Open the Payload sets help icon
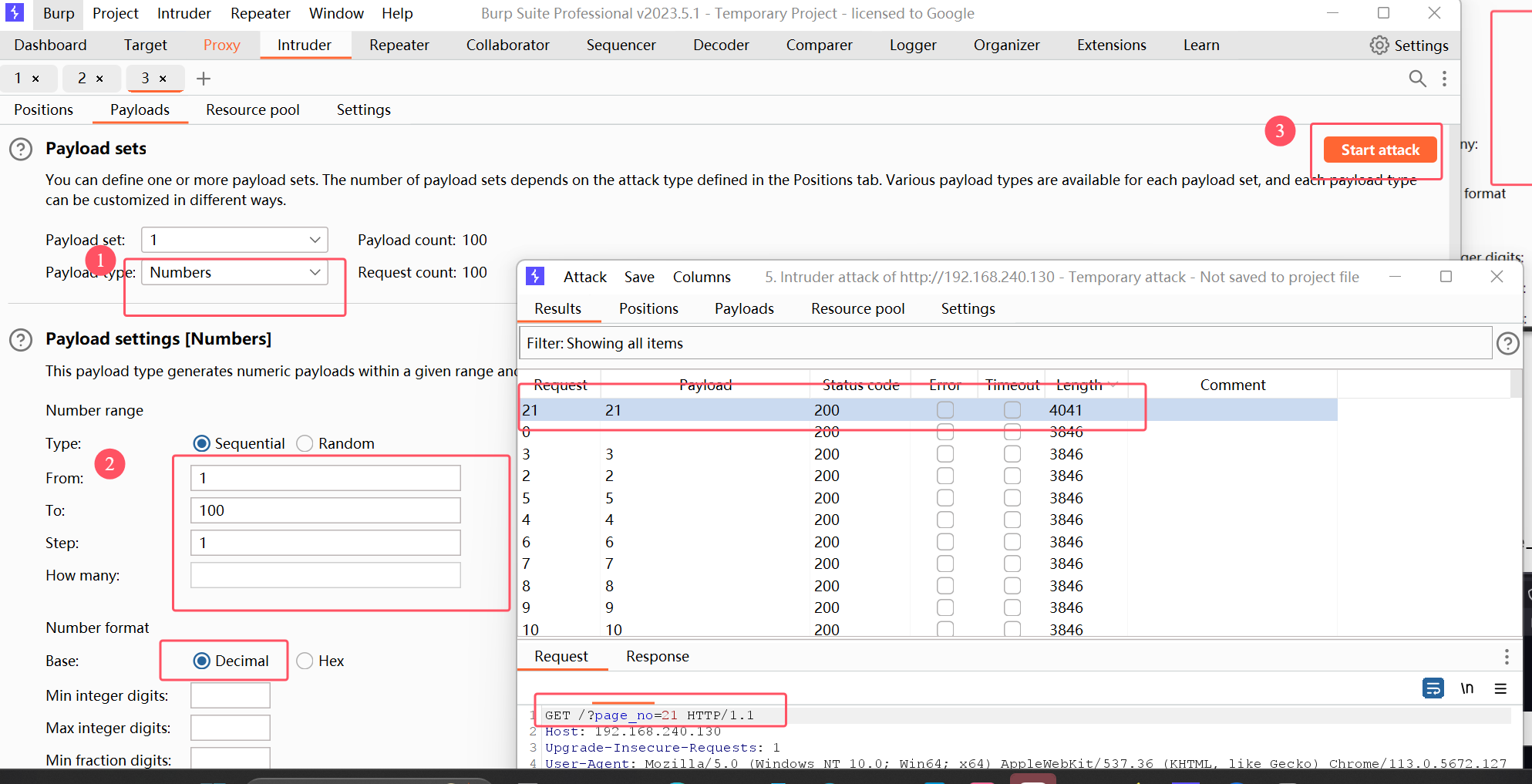 click(x=21, y=149)
